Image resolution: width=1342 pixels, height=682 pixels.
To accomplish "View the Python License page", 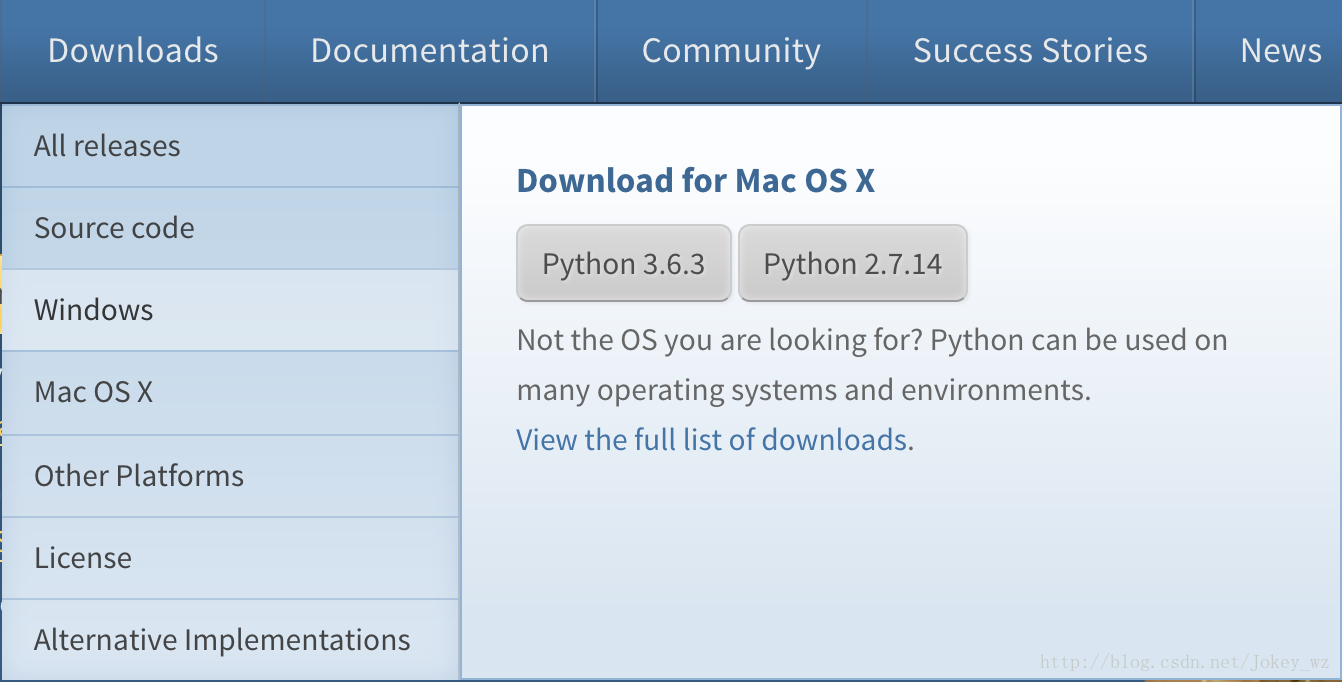I will pos(83,558).
